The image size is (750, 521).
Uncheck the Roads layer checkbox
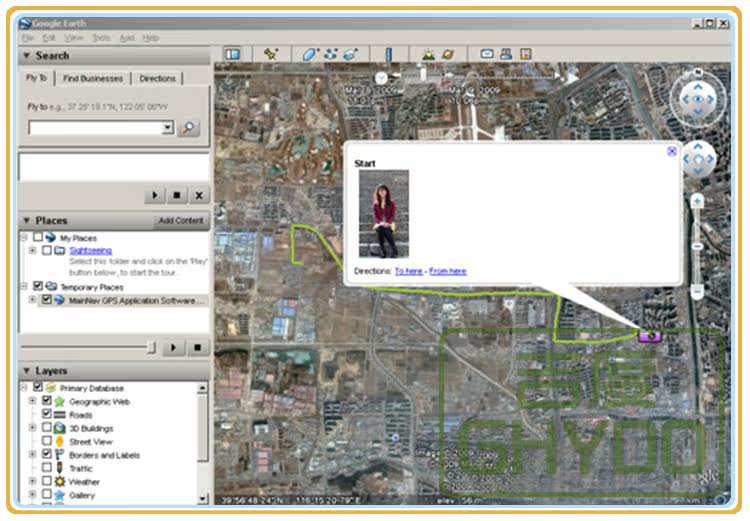click(x=46, y=414)
